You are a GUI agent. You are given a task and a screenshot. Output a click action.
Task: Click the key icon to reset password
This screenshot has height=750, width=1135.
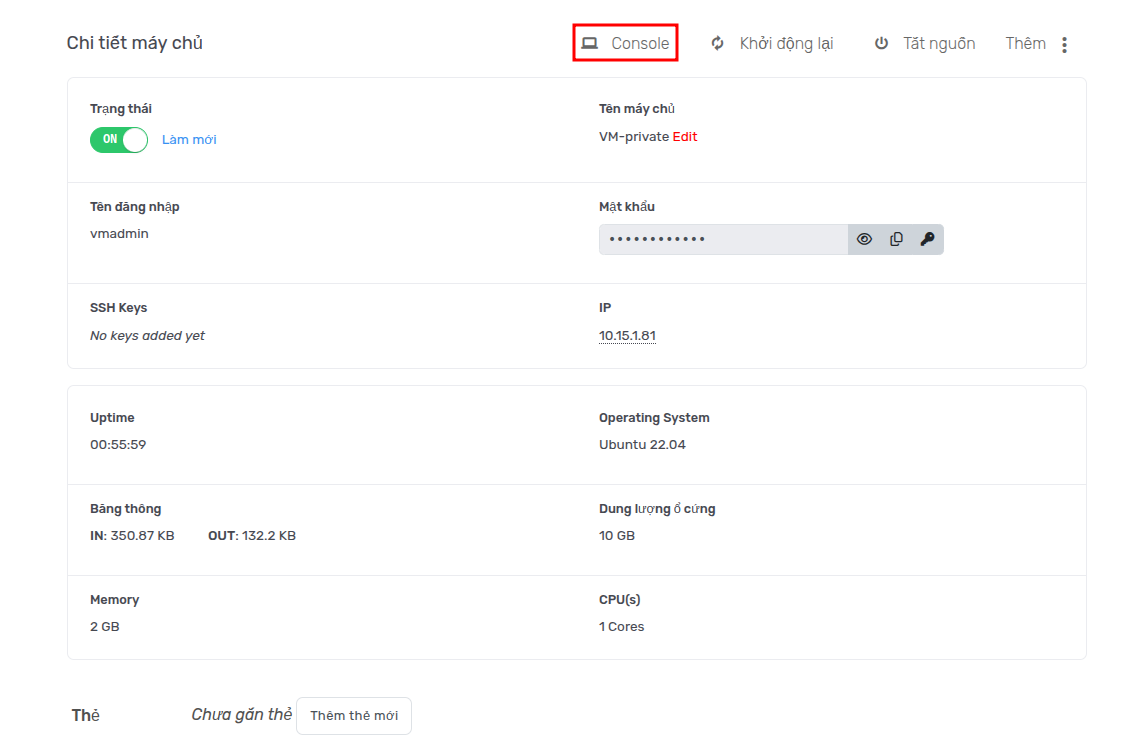(x=927, y=239)
